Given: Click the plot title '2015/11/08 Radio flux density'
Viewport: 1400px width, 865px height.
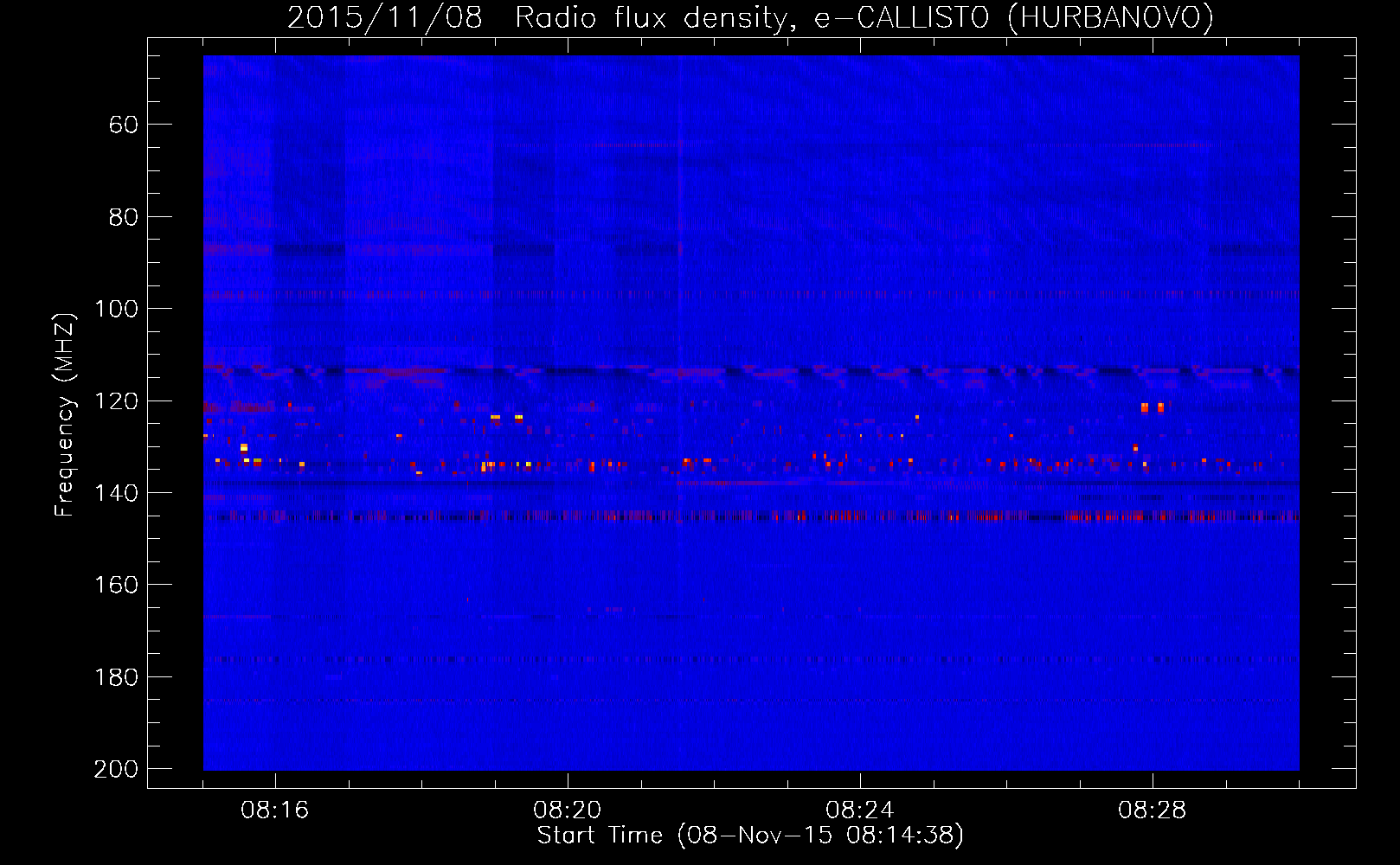Looking at the screenshot, I should [750, 18].
